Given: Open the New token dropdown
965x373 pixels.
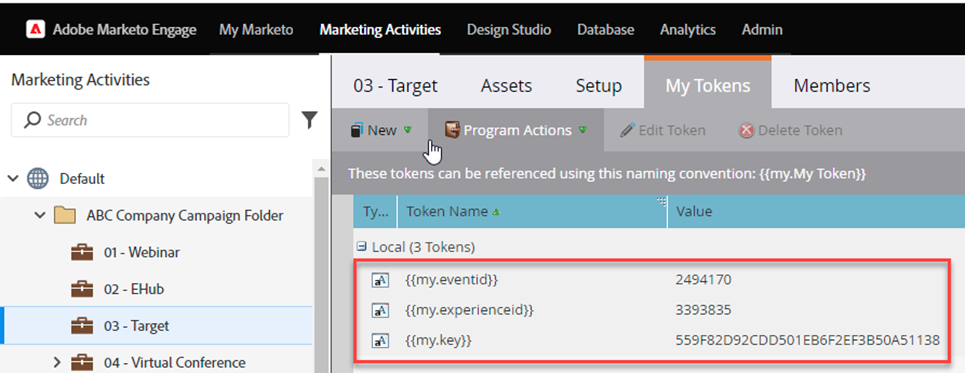Looking at the screenshot, I should coord(380,130).
